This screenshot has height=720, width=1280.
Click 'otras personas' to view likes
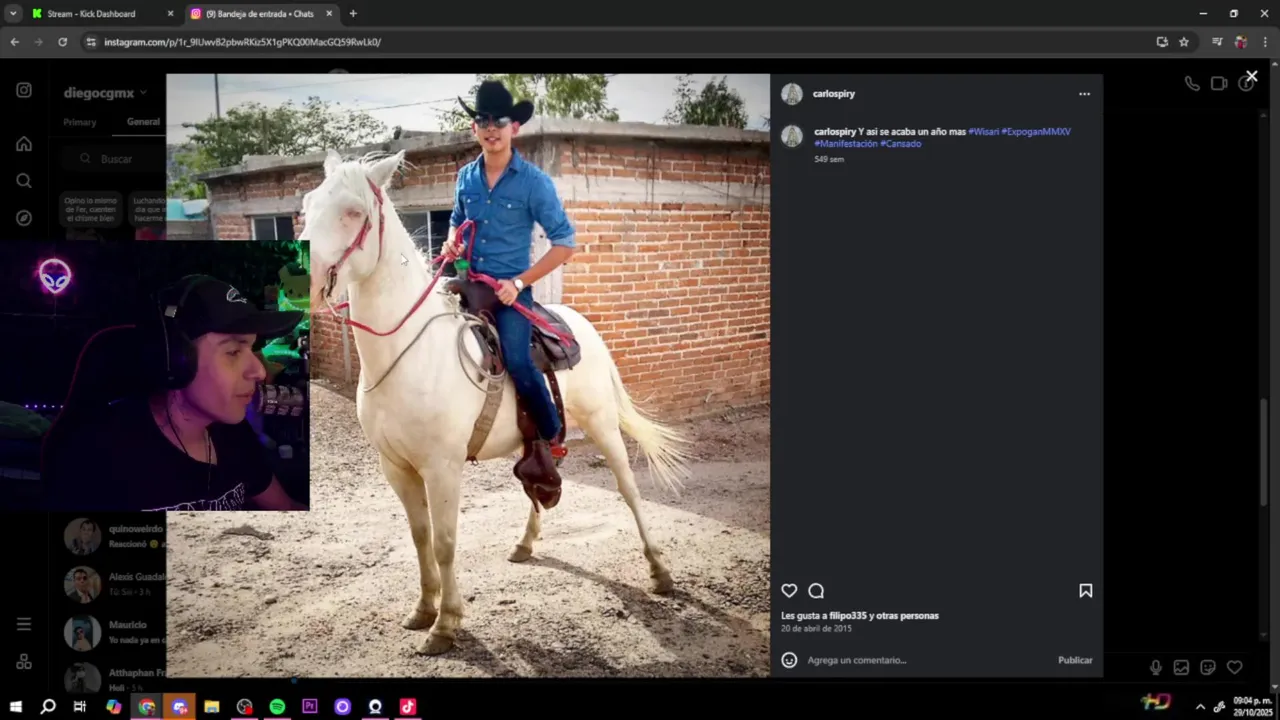907,616
